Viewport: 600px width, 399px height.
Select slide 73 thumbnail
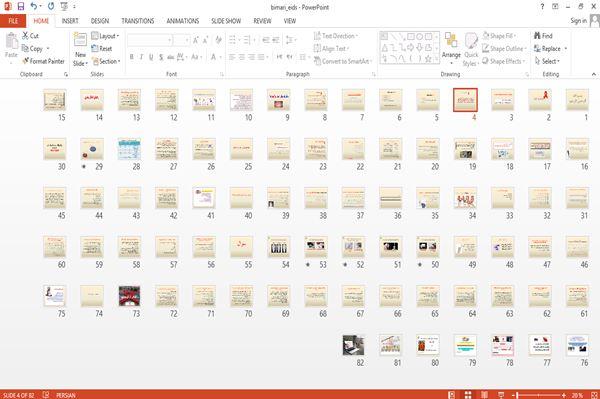click(x=129, y=296)
